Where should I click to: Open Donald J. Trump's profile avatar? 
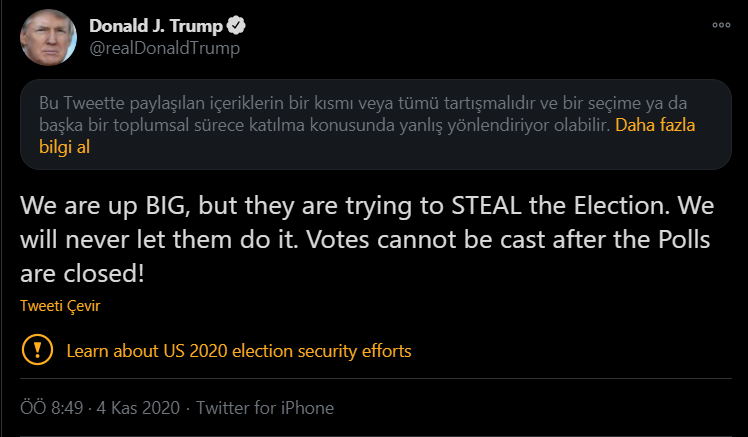click(x=46, y=37)
